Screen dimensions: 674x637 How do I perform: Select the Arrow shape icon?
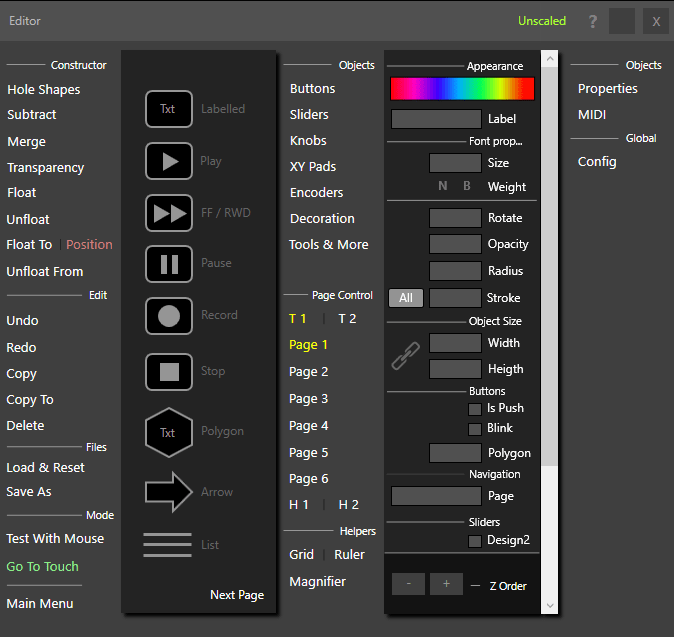tap(169, 492)
